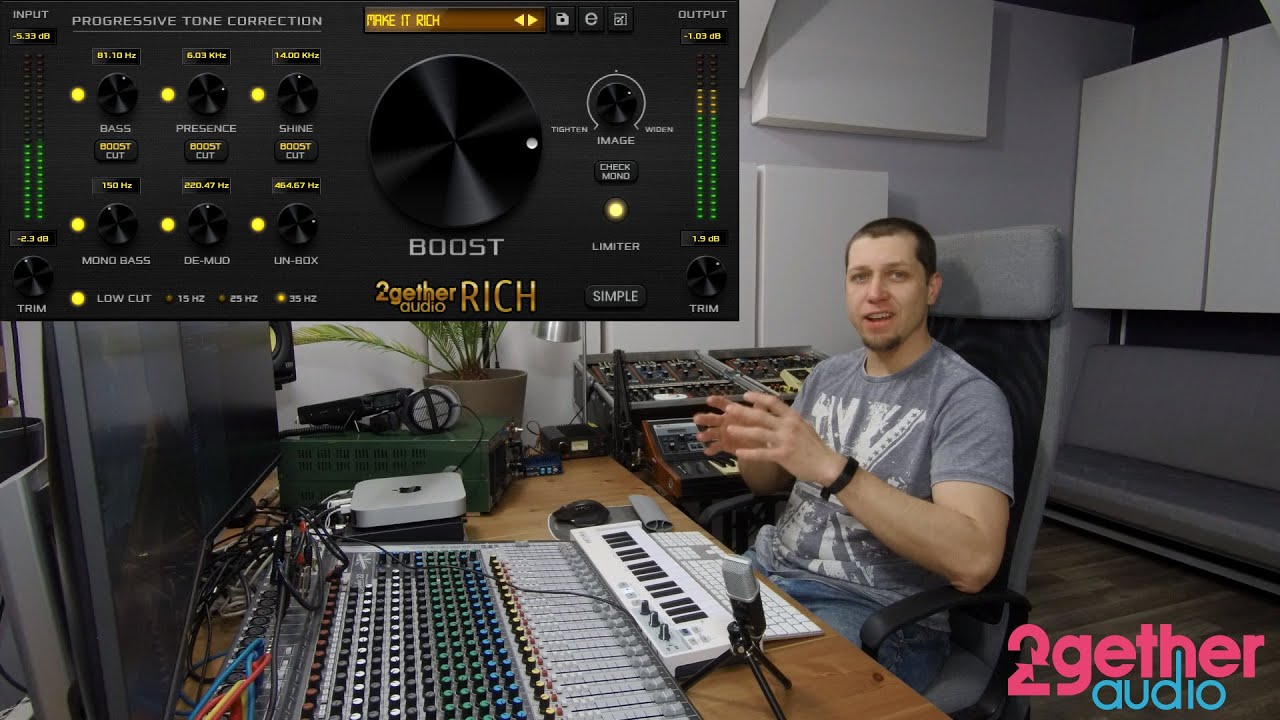Click the Shine frequency field 14.00 KHz
The height and width of the screenshot is (720, 1280).
297,56
